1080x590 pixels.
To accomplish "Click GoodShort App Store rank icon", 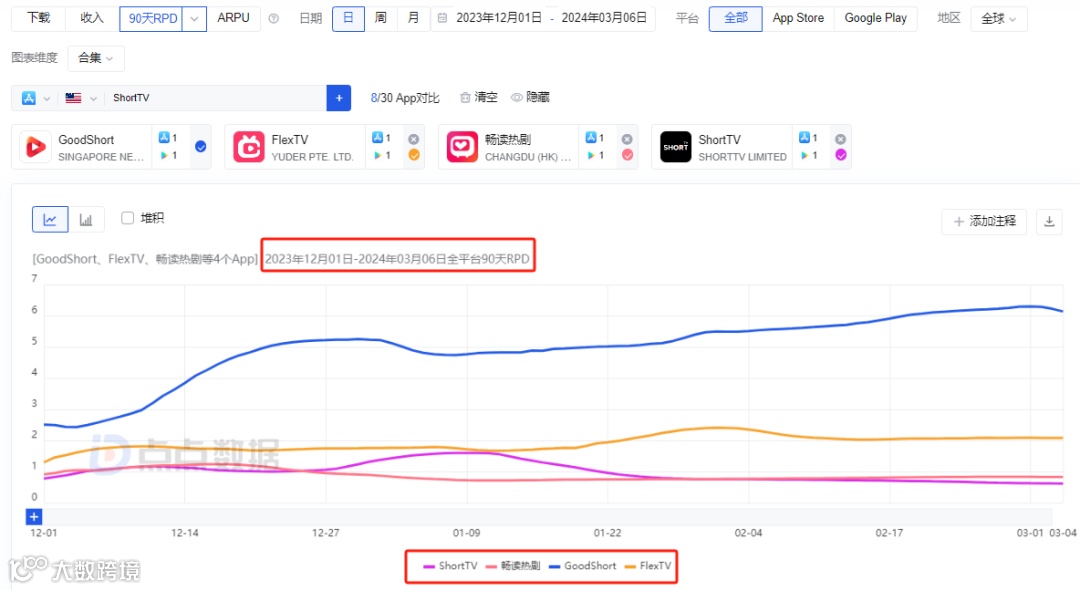I will point(164,138).
